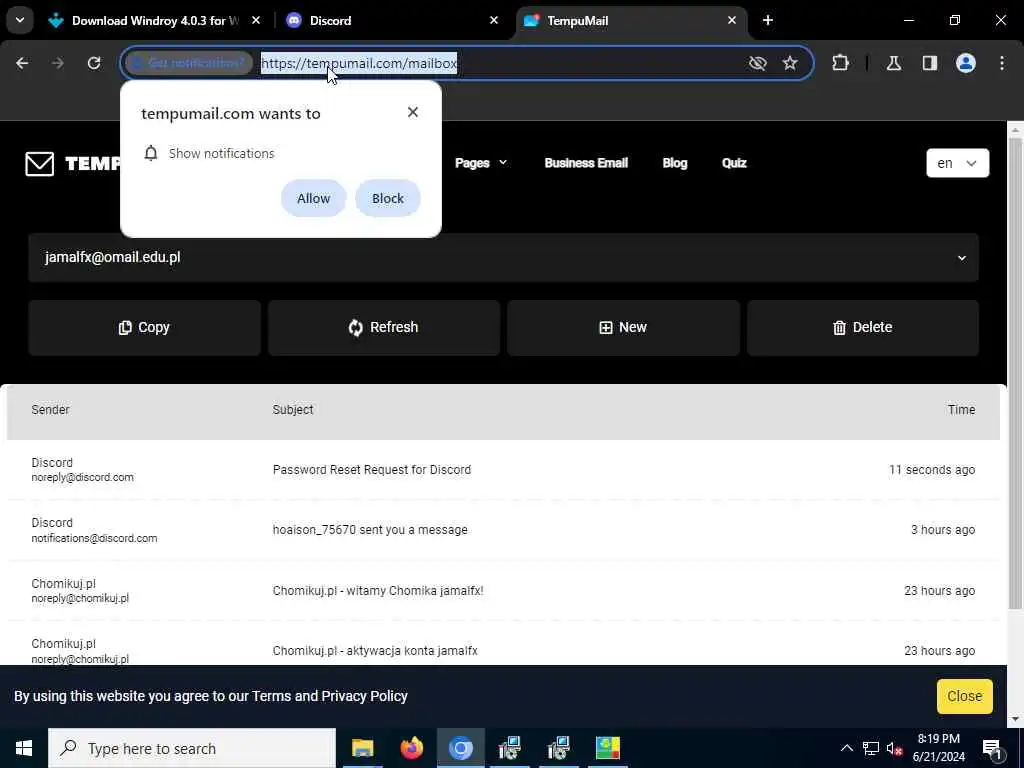Click the browser forward arrow
Viewport: 1024px width, 768px height.
tap(57, 63)
